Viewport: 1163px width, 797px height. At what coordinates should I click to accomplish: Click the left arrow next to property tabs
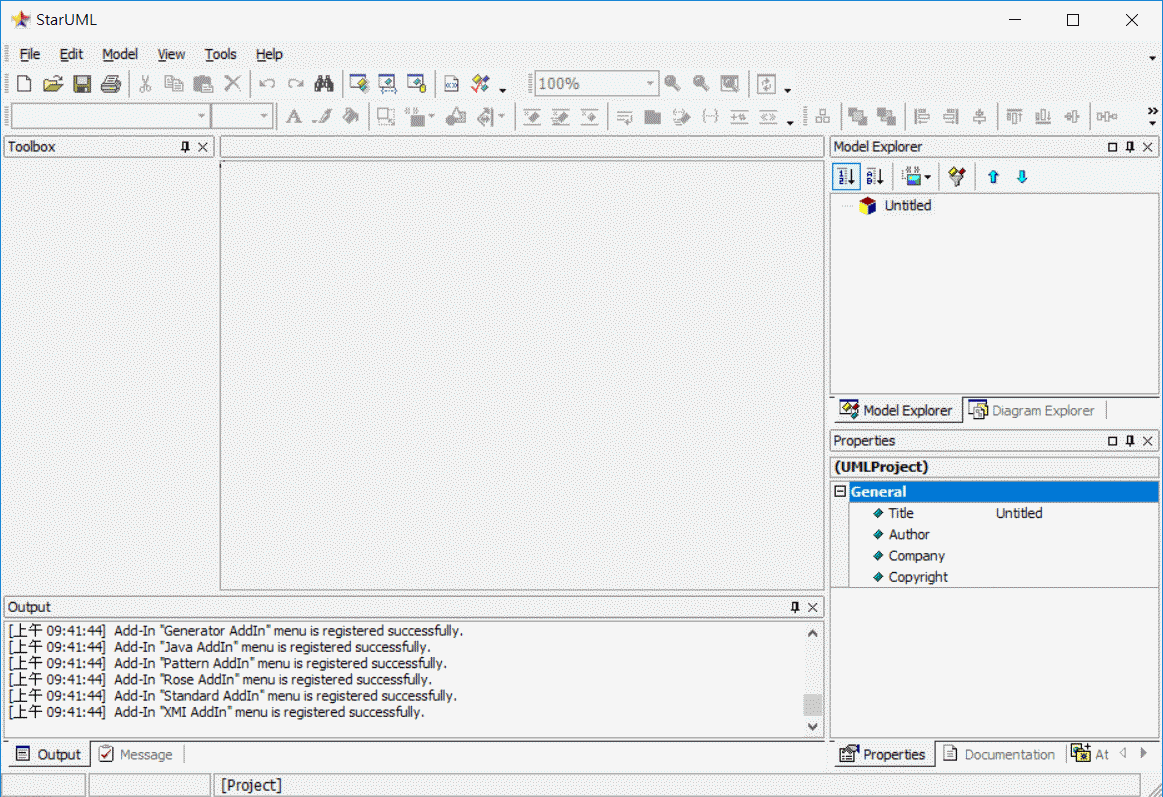(1123, 753)
